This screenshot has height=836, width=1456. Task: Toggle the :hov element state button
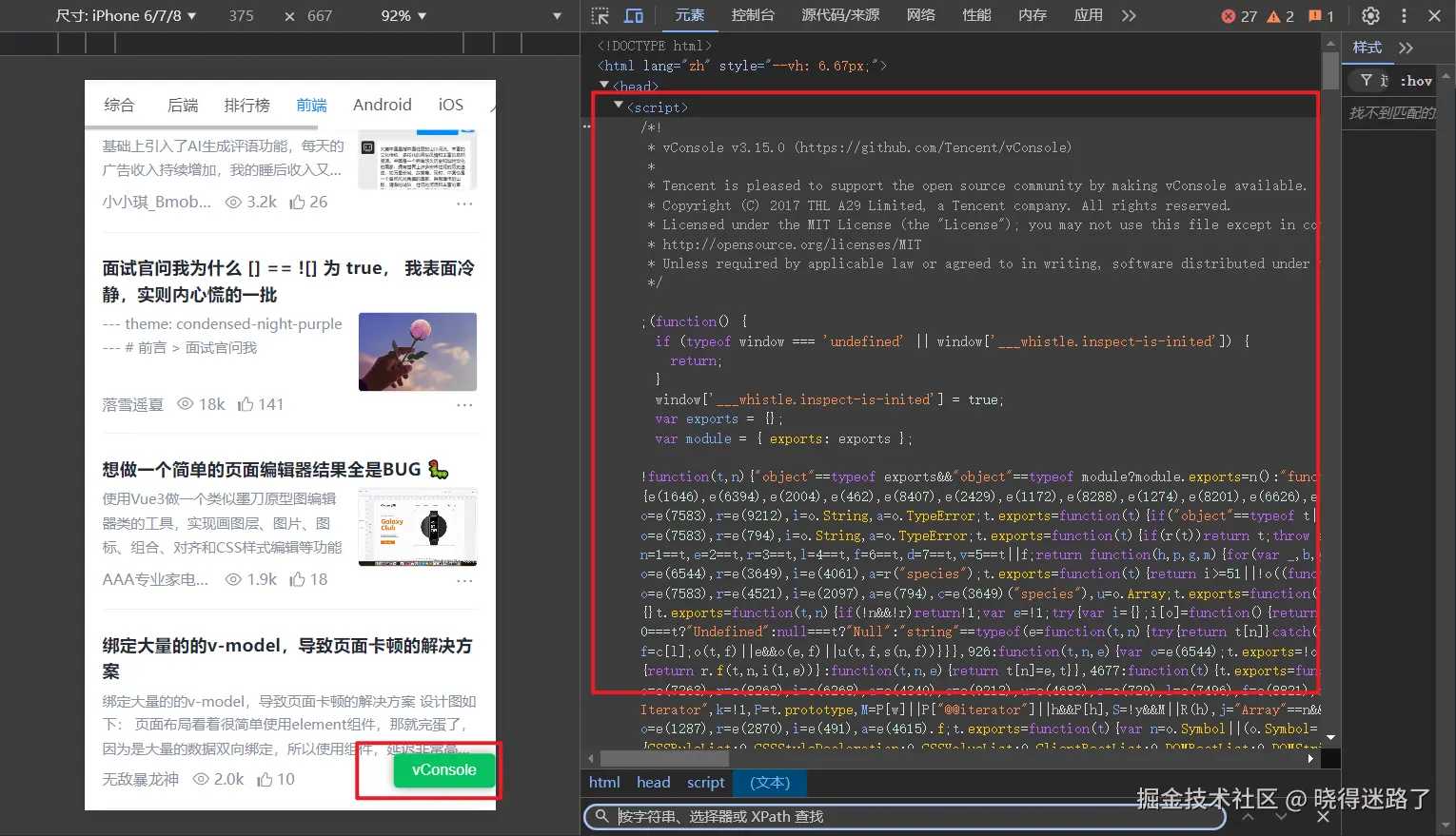[1416, 81]
